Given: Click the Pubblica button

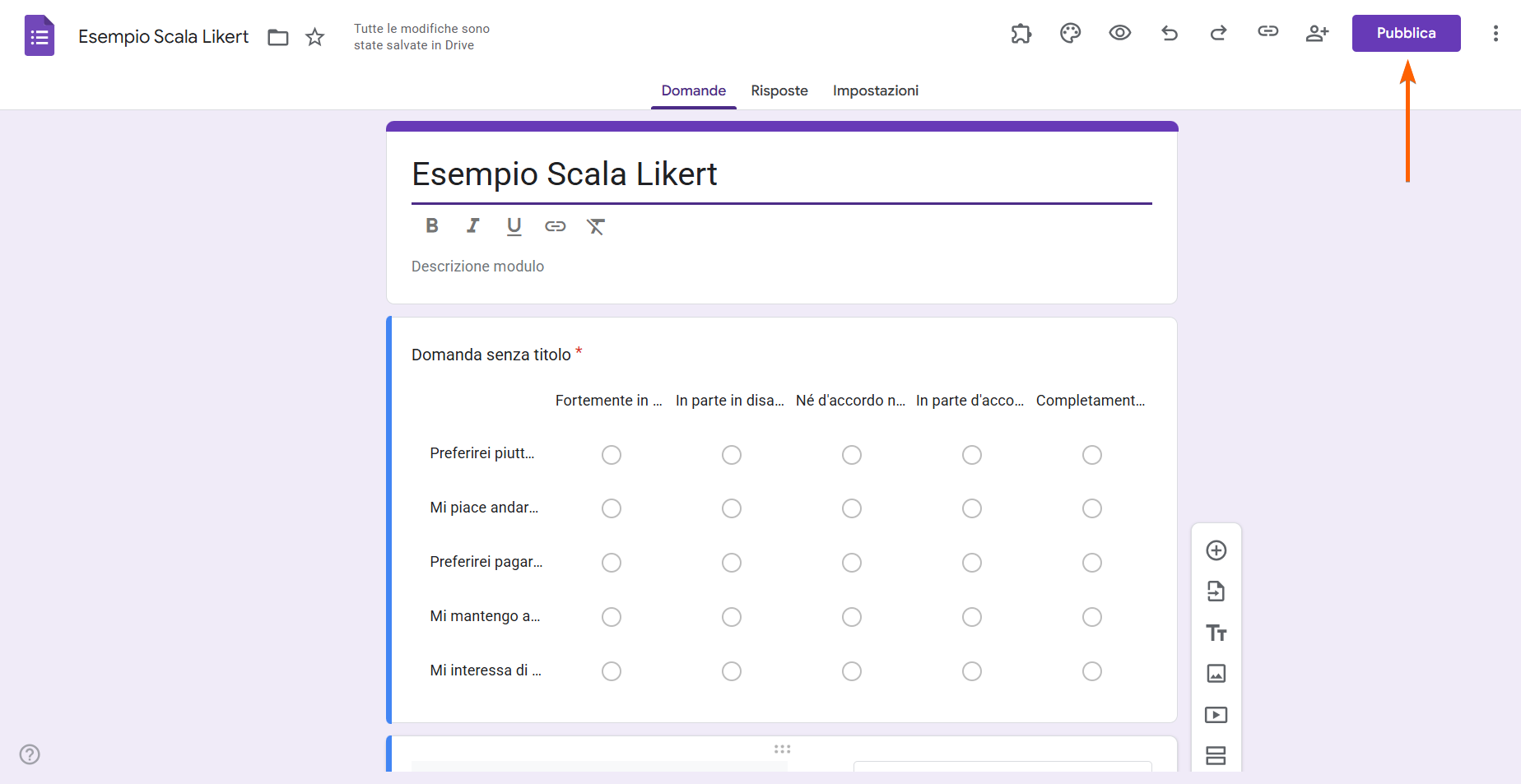Looking at the screenshot, I should (1405, 33).
